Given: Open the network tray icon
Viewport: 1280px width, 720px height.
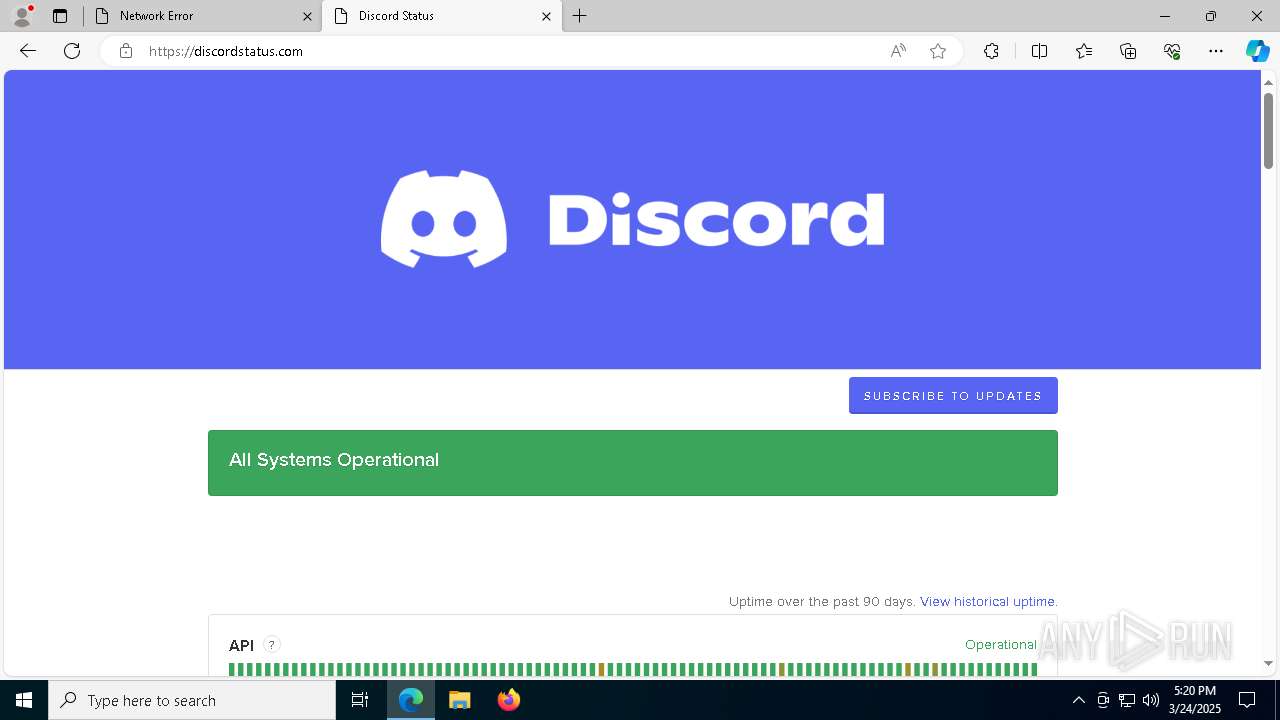Looking at the screenshot, I should coord(1127,700).
